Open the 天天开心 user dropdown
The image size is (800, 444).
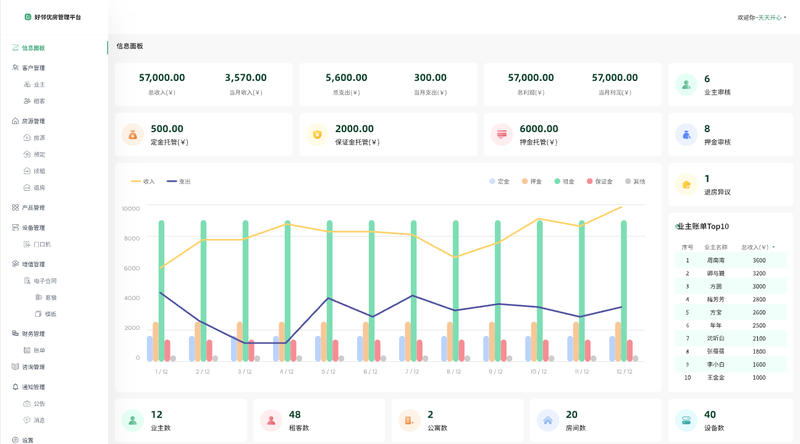(772, 17)
